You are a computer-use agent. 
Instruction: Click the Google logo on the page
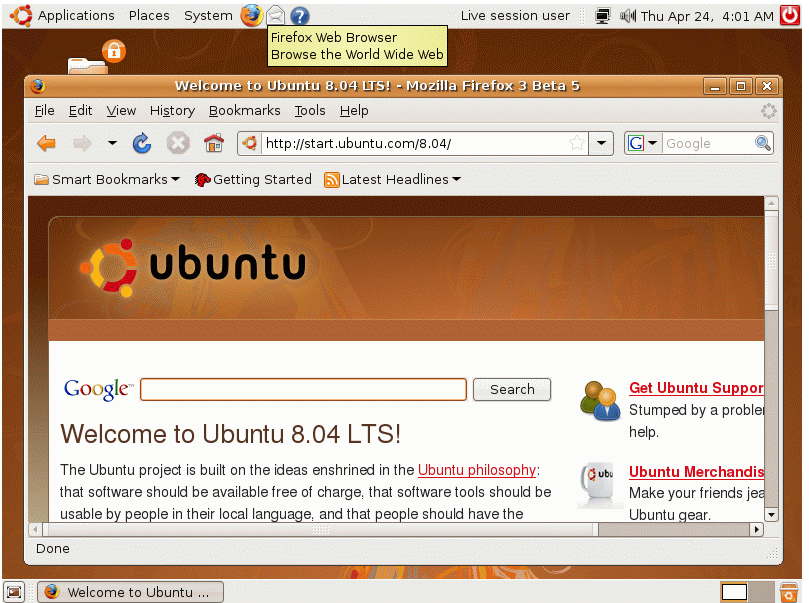tap(98, 389)
